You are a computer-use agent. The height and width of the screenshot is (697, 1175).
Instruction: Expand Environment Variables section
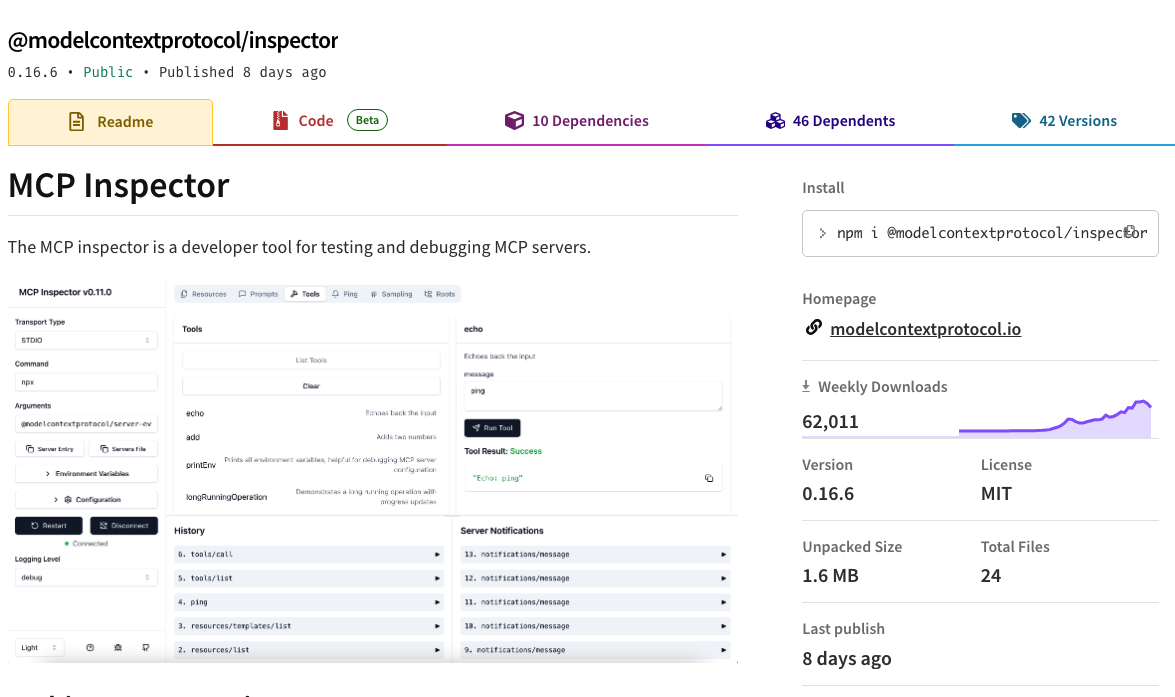click(86, 474)
